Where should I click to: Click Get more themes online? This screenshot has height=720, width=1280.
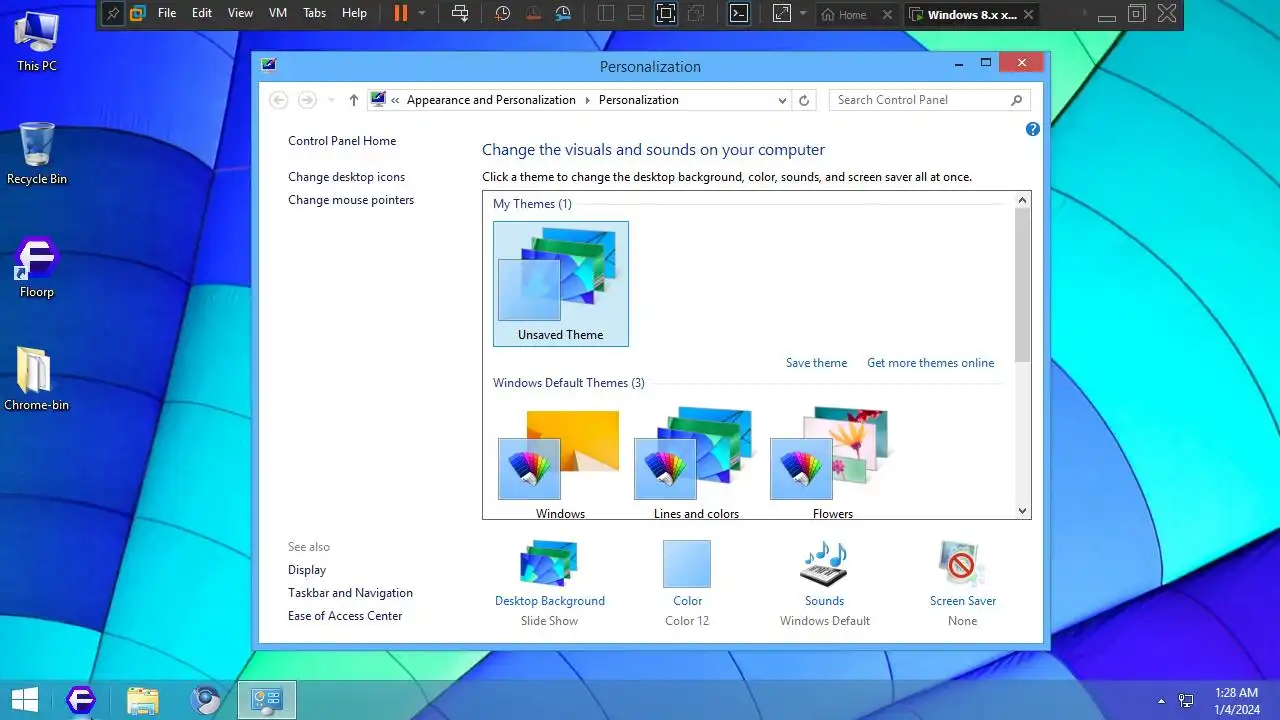[930, 363]
